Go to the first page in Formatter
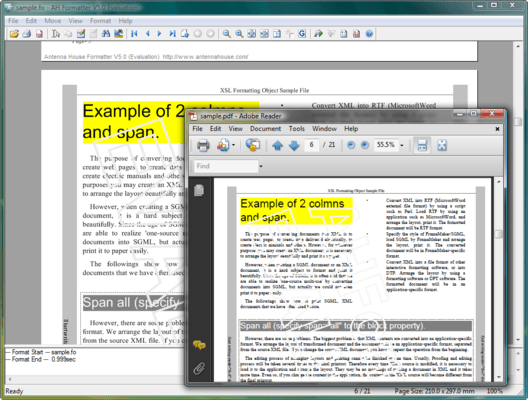Screen dimensions: 528x400 134,34
